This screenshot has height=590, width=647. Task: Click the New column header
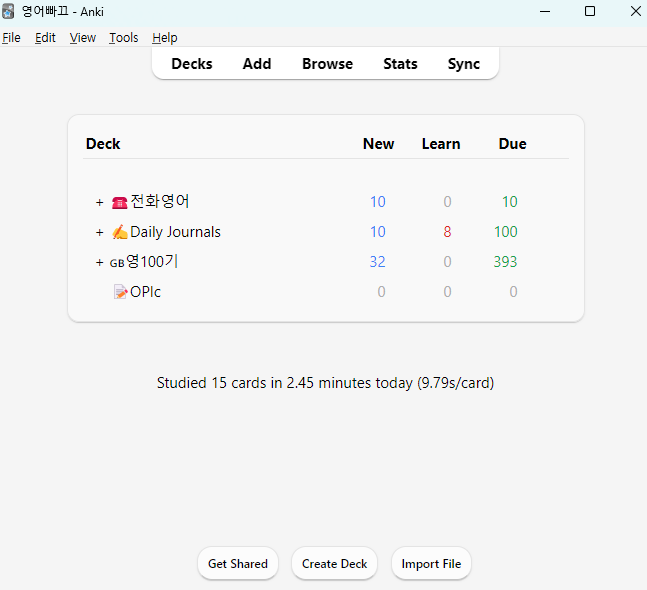(x=378, y=144)
